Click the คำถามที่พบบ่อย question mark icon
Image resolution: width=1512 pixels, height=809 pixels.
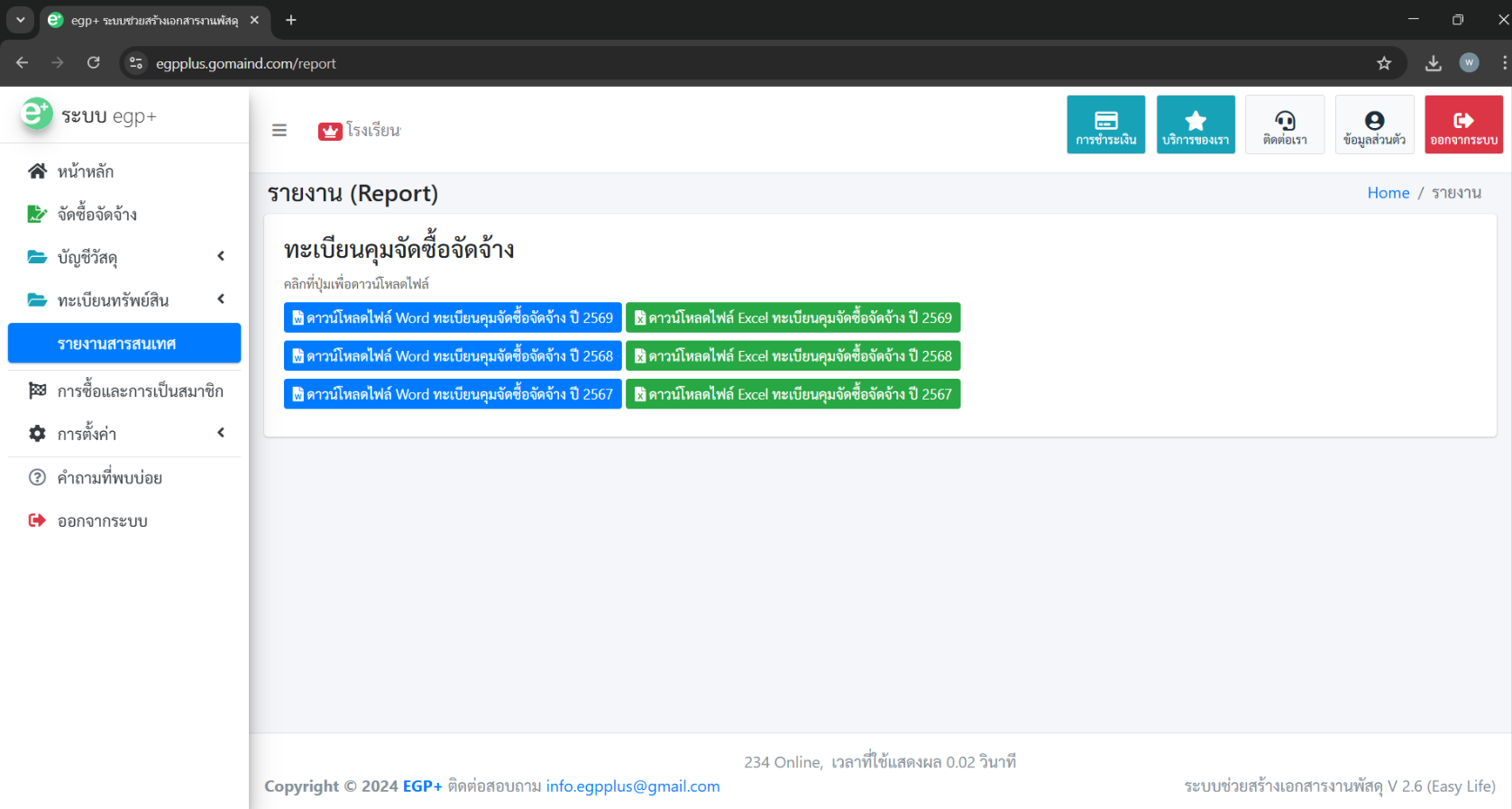point(37,477)
